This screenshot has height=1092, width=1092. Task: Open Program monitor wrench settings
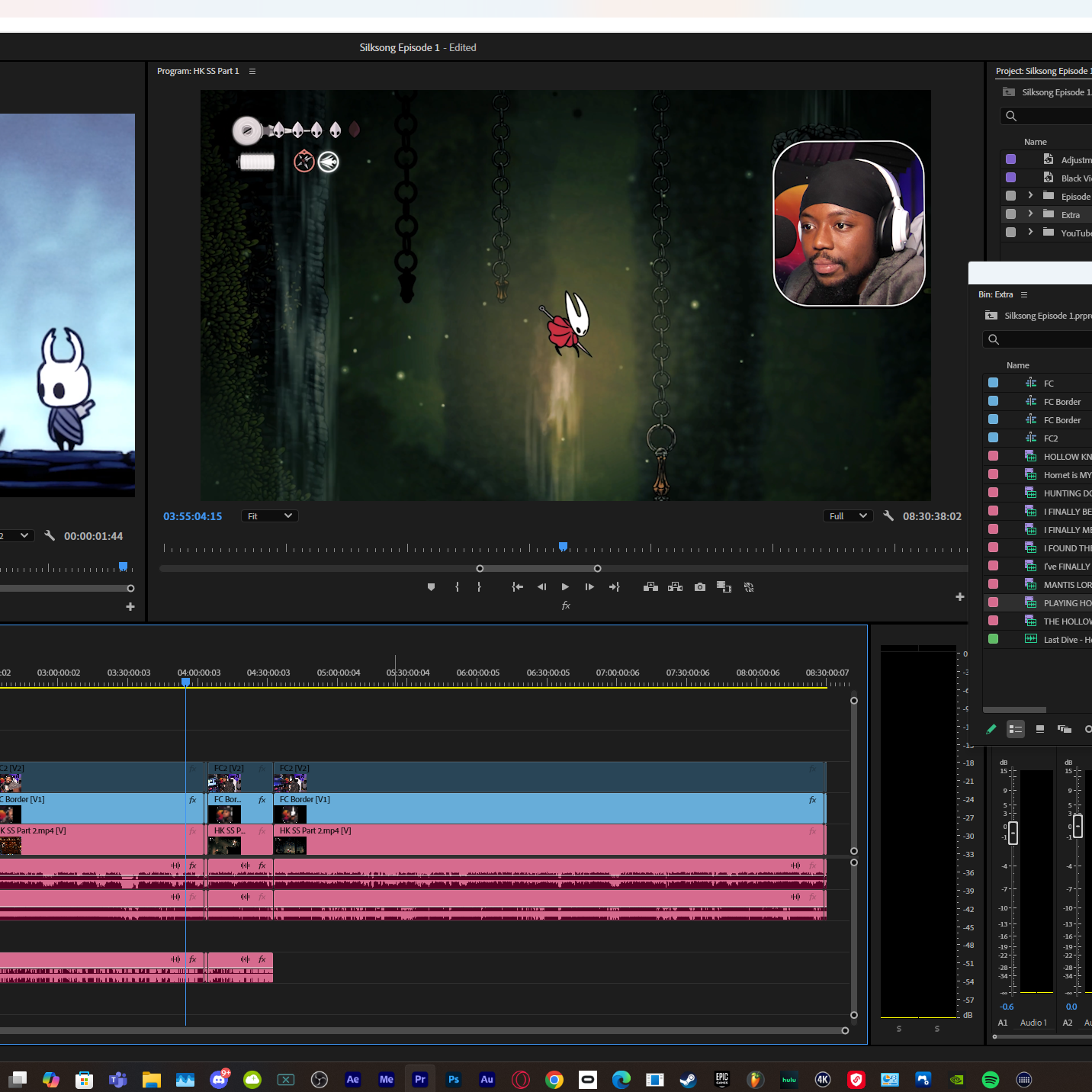pyautogui.click(x=888, y=516)
